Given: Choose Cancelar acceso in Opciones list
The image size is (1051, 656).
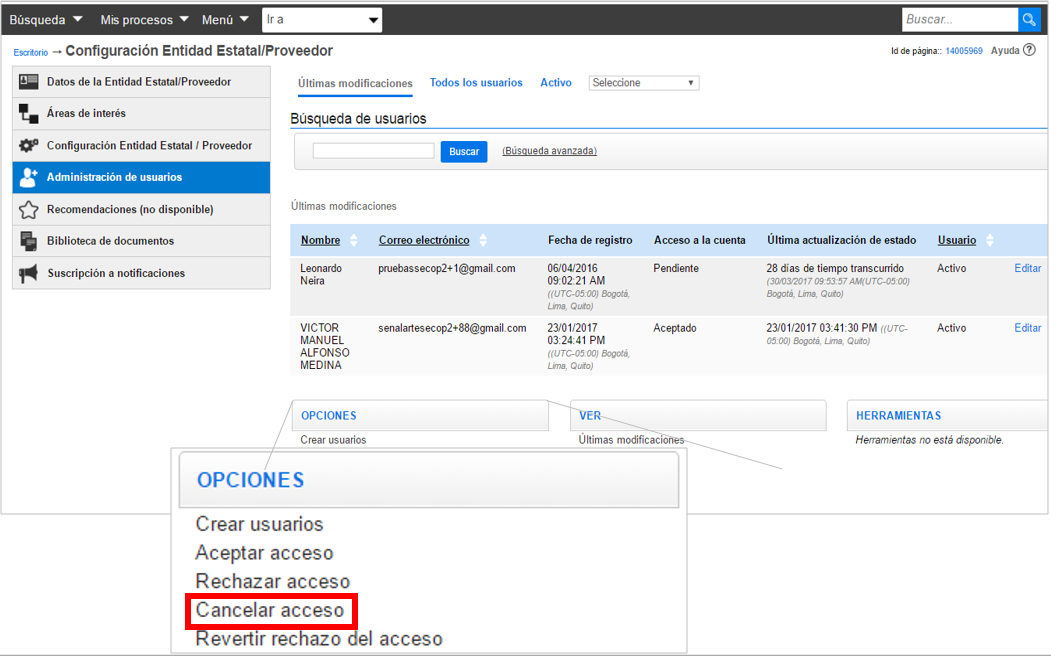Looking at the screenshot, I should pyautogui.click(x=270, y=610).
